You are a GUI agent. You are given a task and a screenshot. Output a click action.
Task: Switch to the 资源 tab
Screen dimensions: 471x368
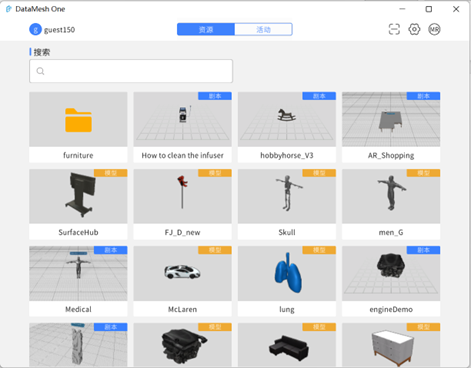click(x=206, y=29)
